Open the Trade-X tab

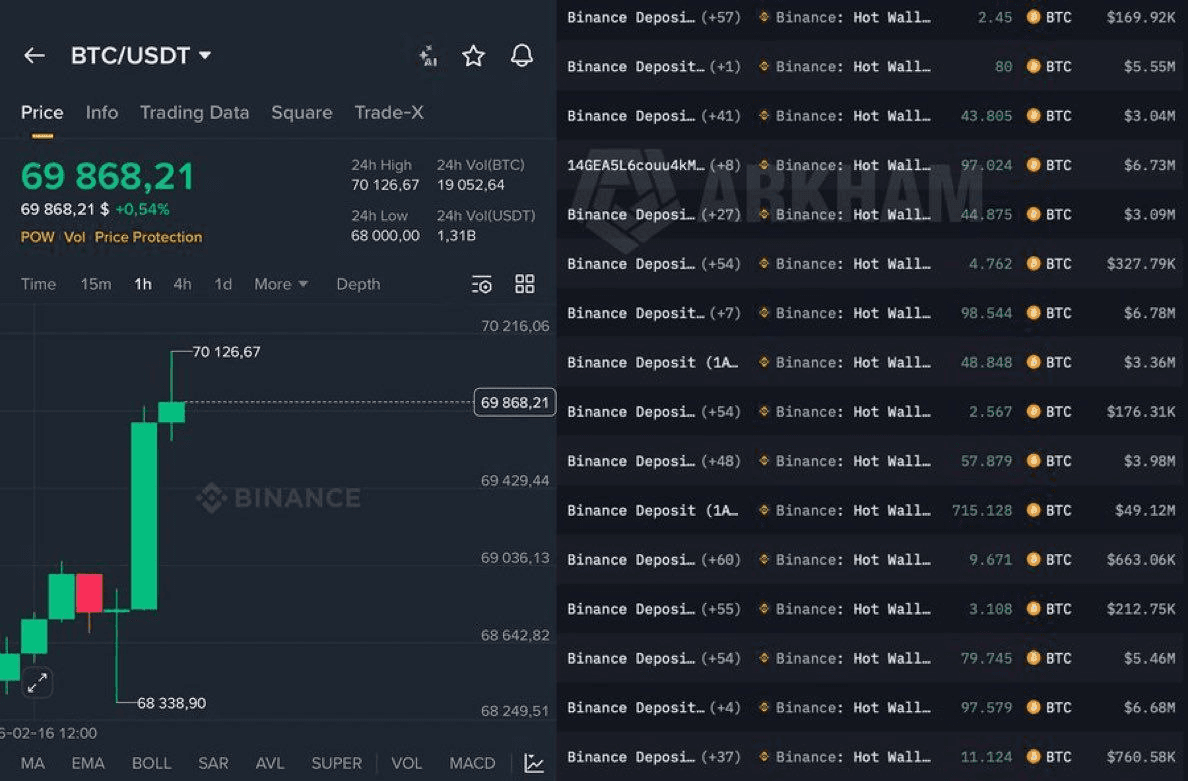(x=389, y=113)
